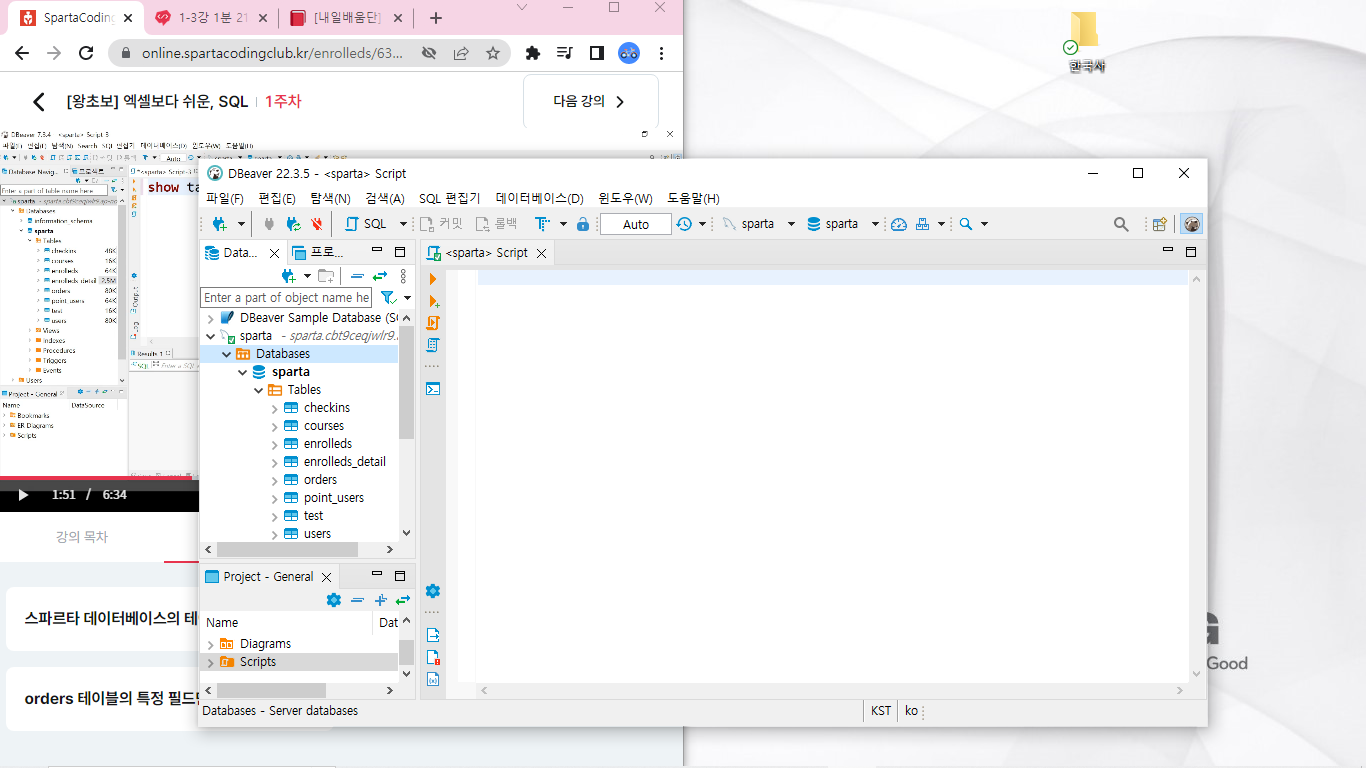This screenshot has width=1366, height=768.
Task: Open the SQL 편집기 menu
Action: (x=450, y=198)
